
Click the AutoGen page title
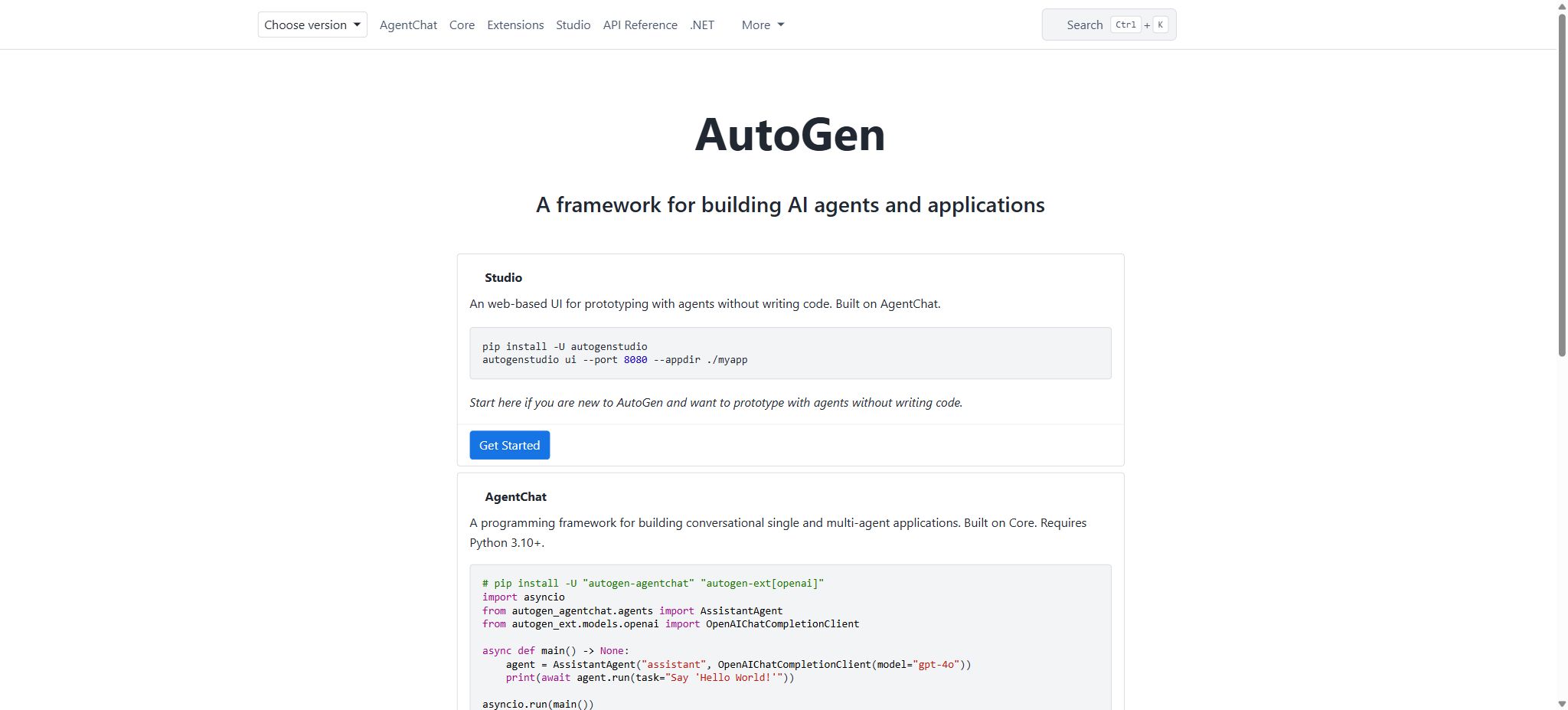790,134
